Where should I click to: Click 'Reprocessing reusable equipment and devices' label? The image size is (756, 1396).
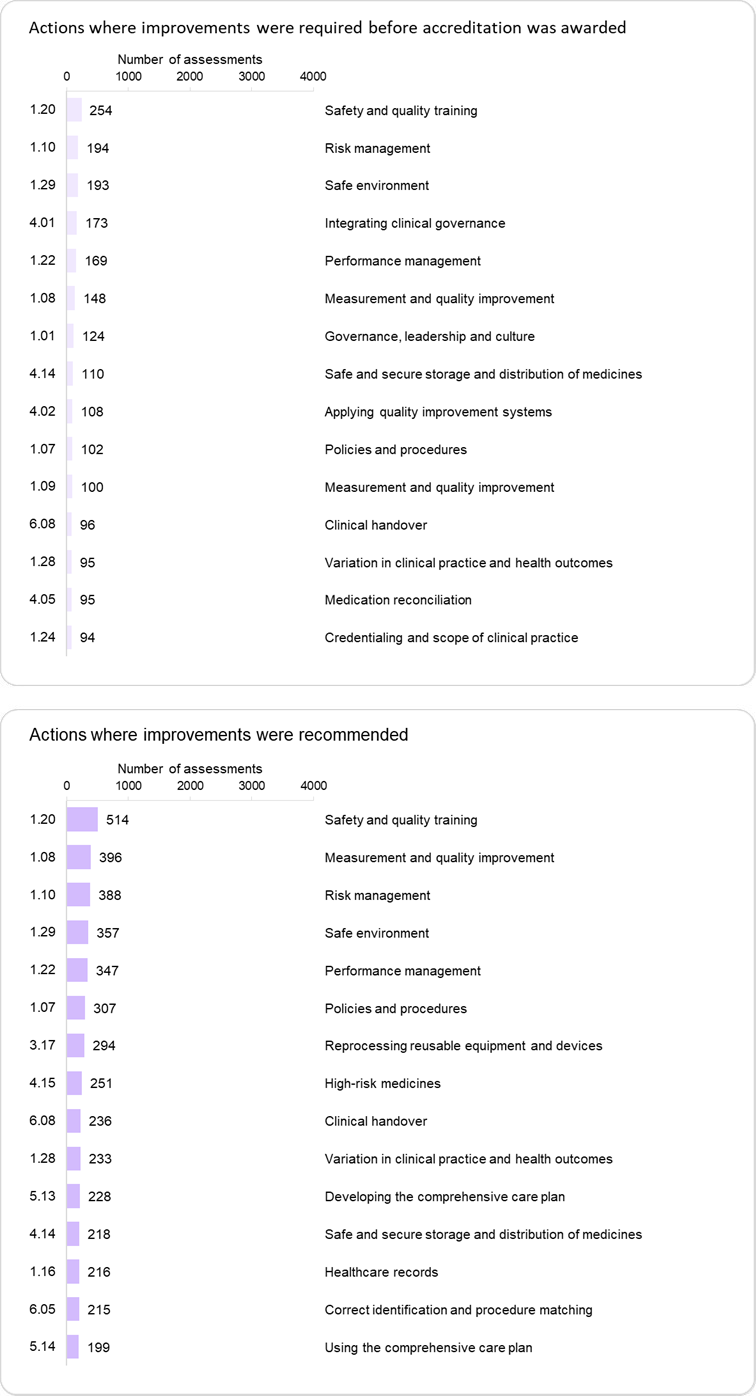point(463,1046)
